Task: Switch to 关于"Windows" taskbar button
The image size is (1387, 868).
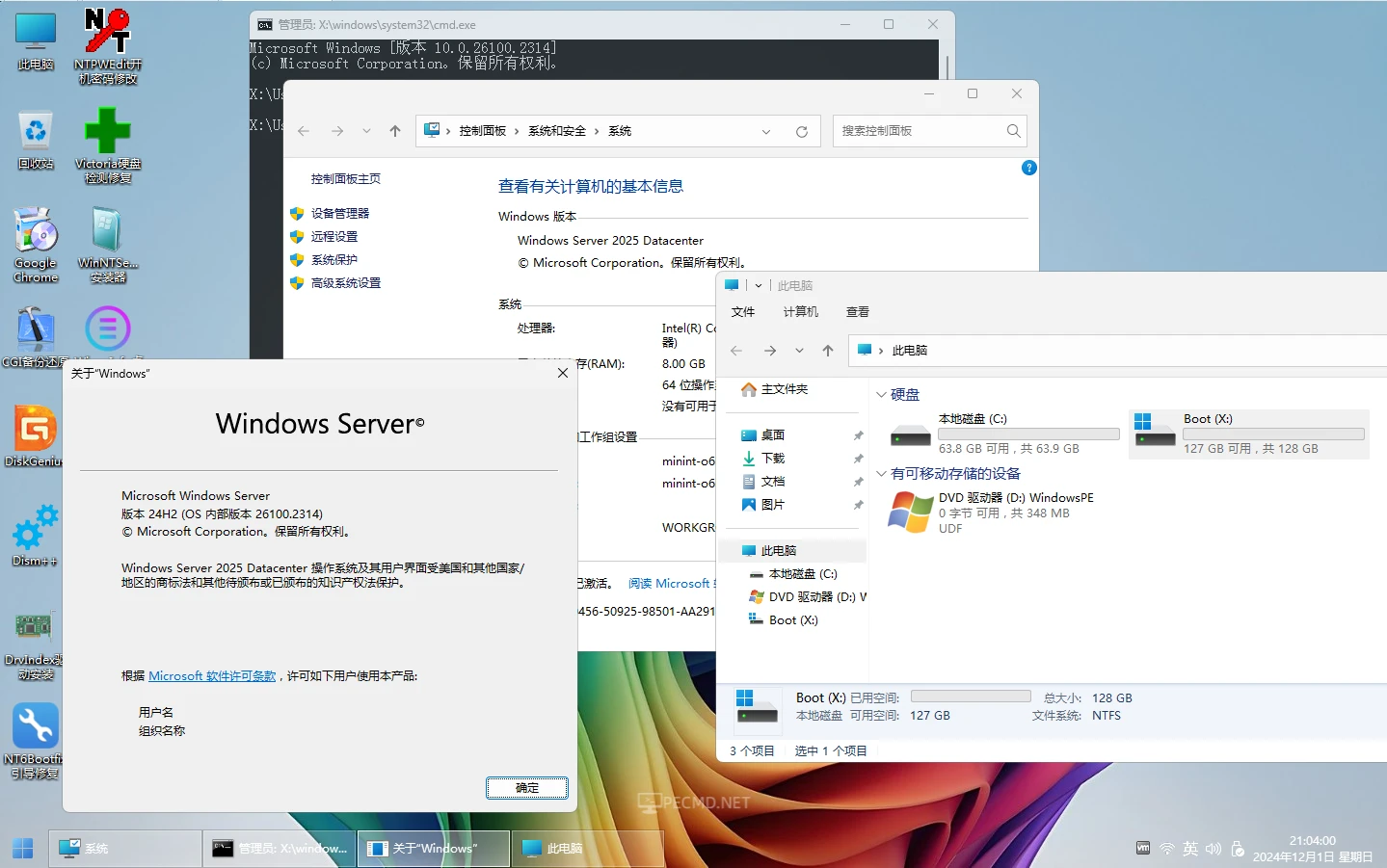Action: pyautogui.click(x=434, y=848)
